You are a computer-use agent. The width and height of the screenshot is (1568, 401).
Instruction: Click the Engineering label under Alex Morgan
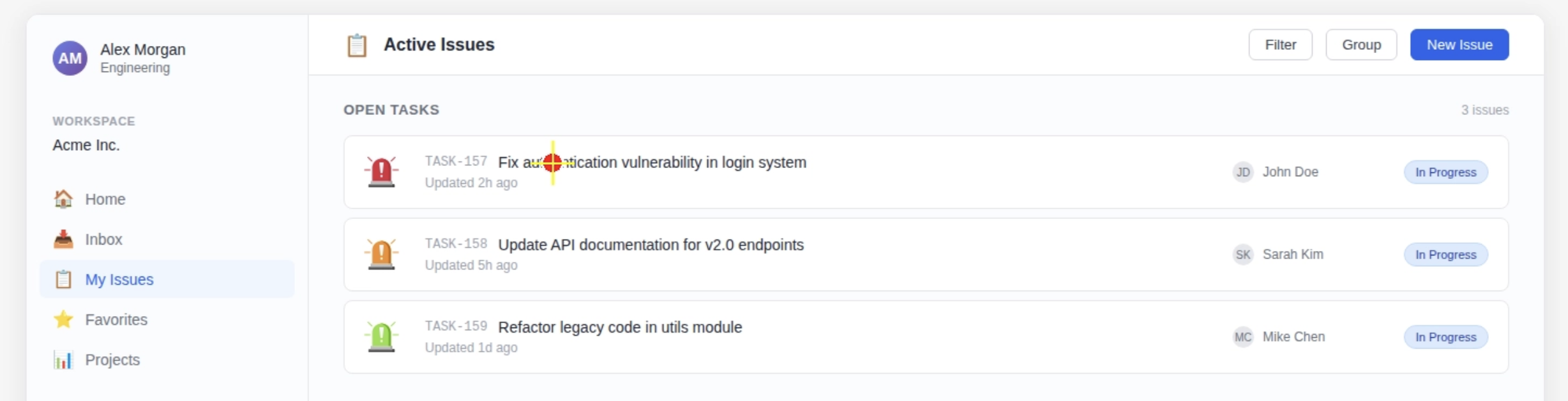point(135,68)
